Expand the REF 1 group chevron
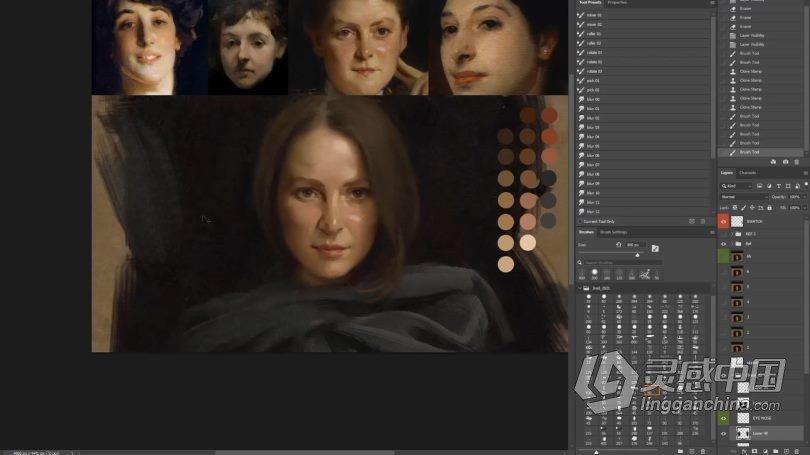Screen dimensions: 810x455 pos(732,234)
